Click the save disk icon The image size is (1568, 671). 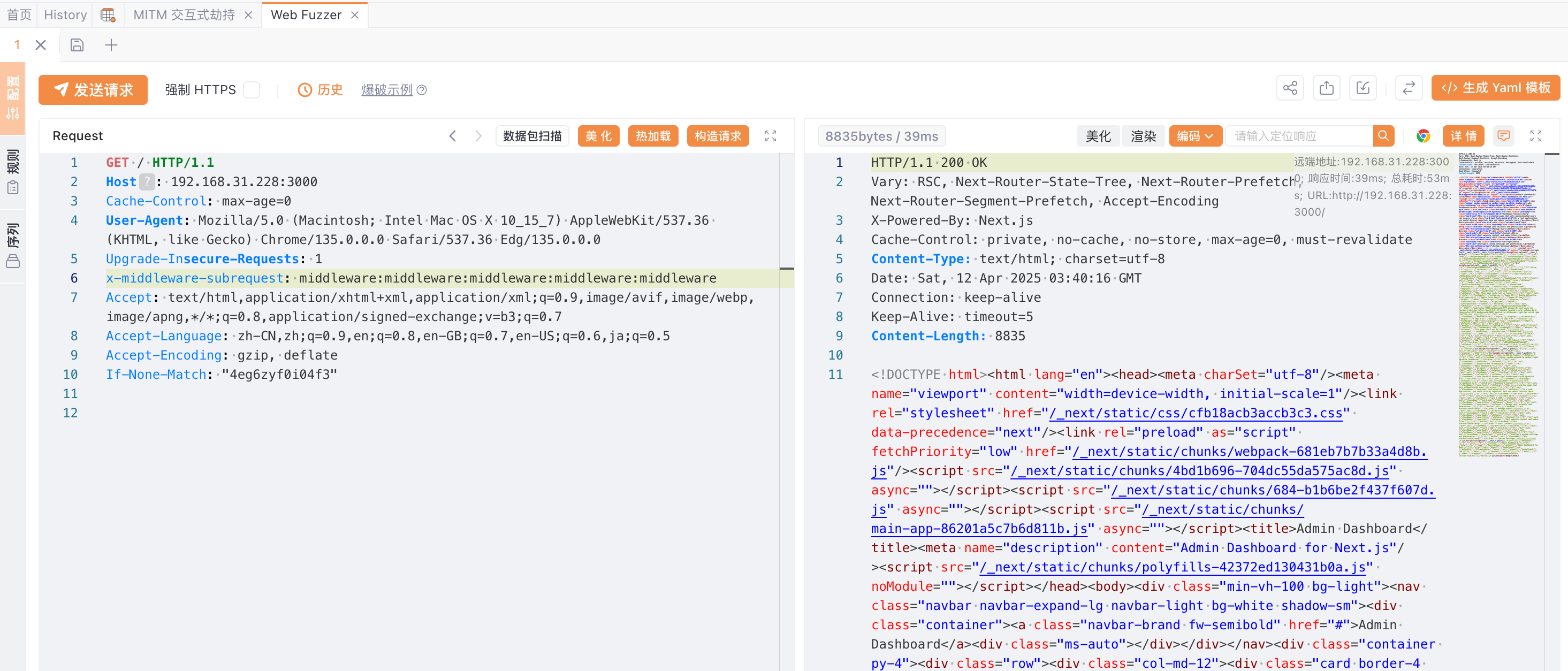(77, 44)
